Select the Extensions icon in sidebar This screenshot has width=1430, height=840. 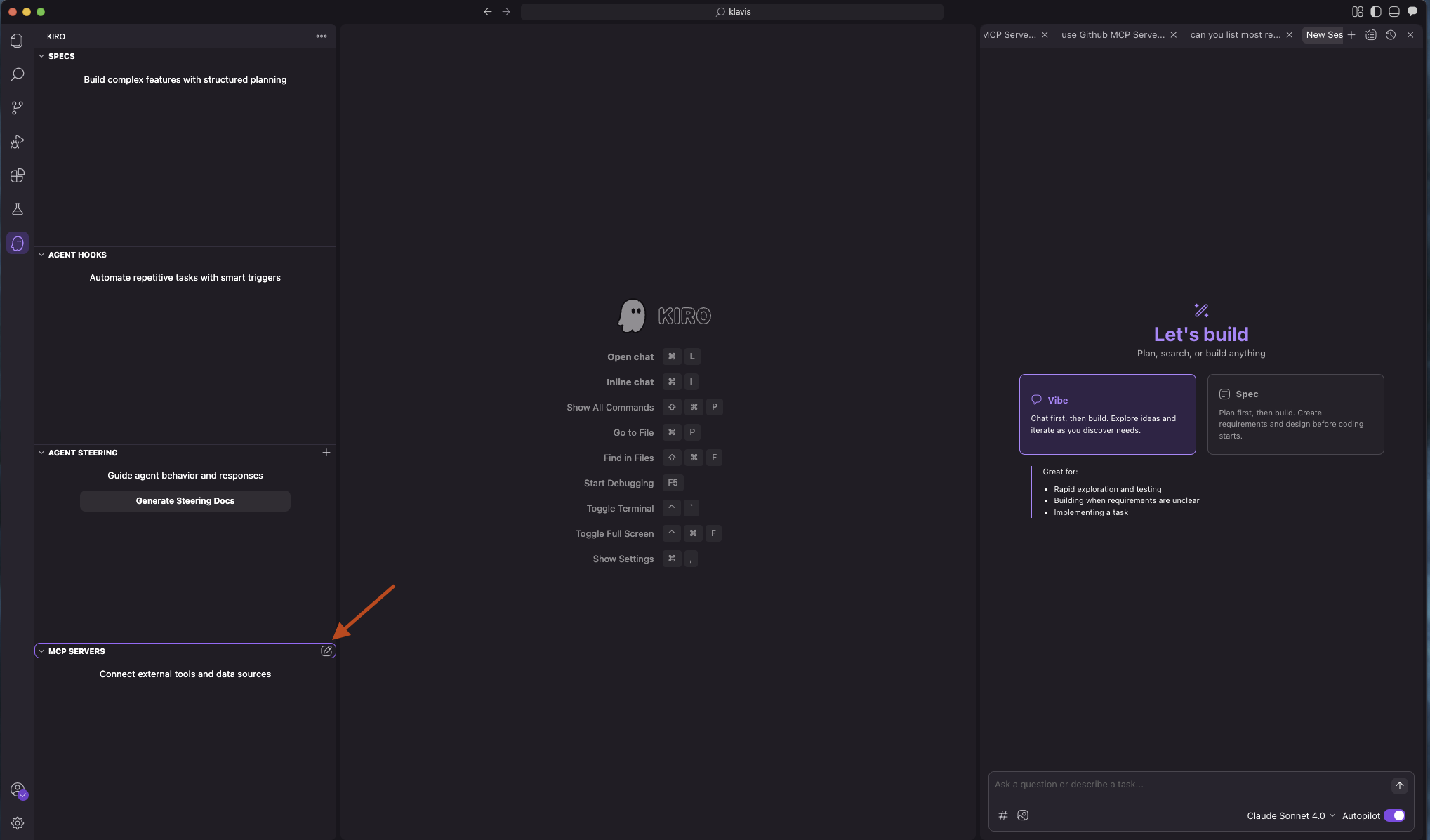pyautogui.click(x=18, y=175)
